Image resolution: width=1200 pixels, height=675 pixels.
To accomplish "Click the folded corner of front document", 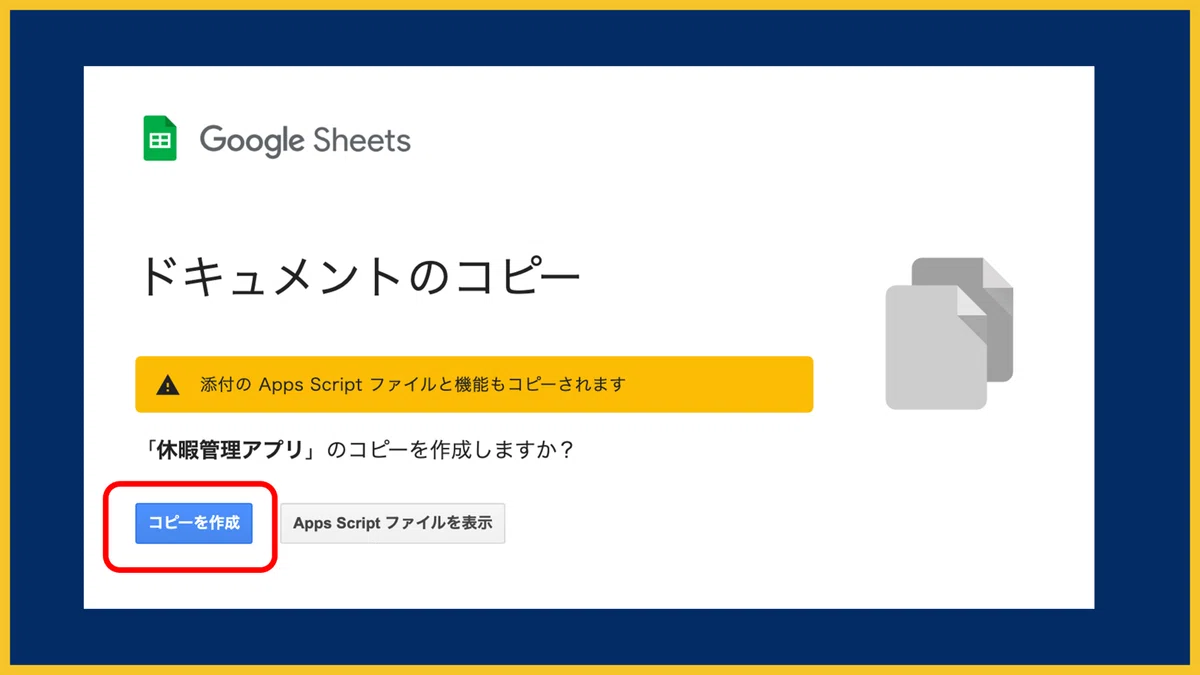I will pos(972,298).
